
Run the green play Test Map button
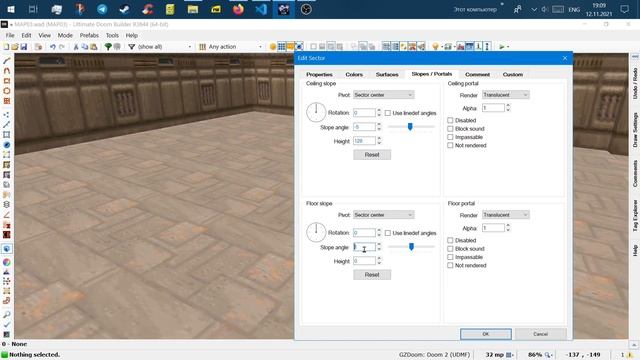point(502,47)
